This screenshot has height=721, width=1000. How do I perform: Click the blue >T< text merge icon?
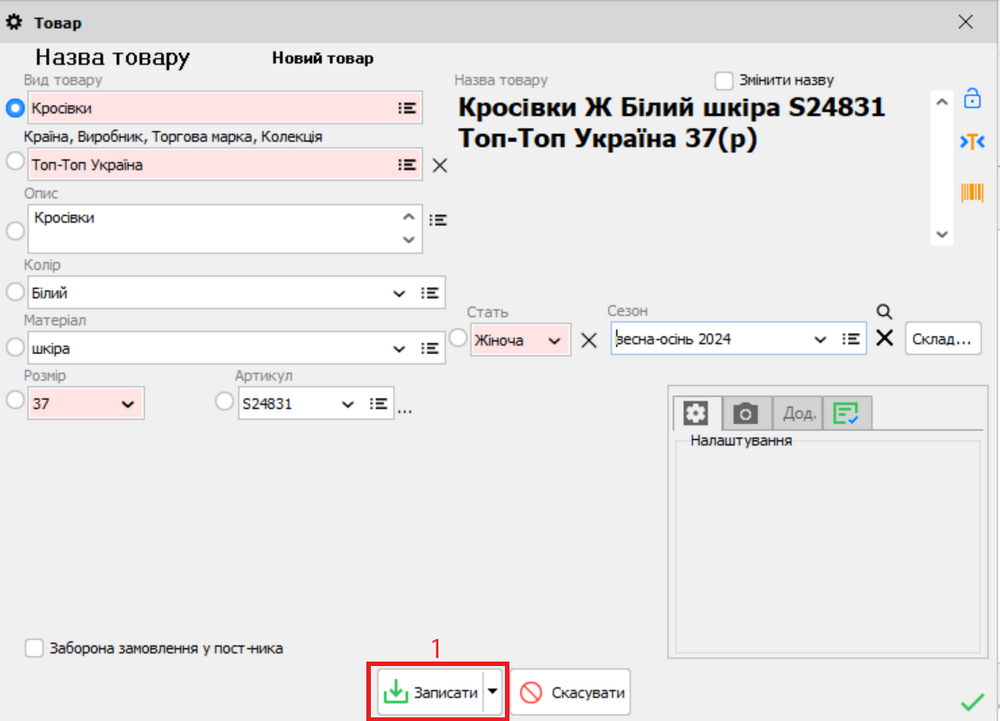(971, 142)
